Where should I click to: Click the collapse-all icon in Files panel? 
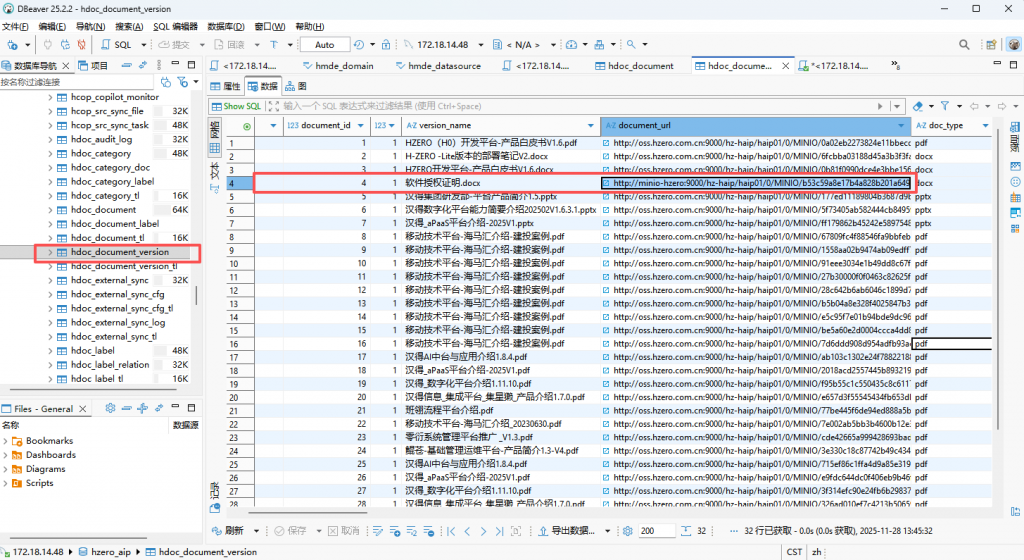coord(127,409)
